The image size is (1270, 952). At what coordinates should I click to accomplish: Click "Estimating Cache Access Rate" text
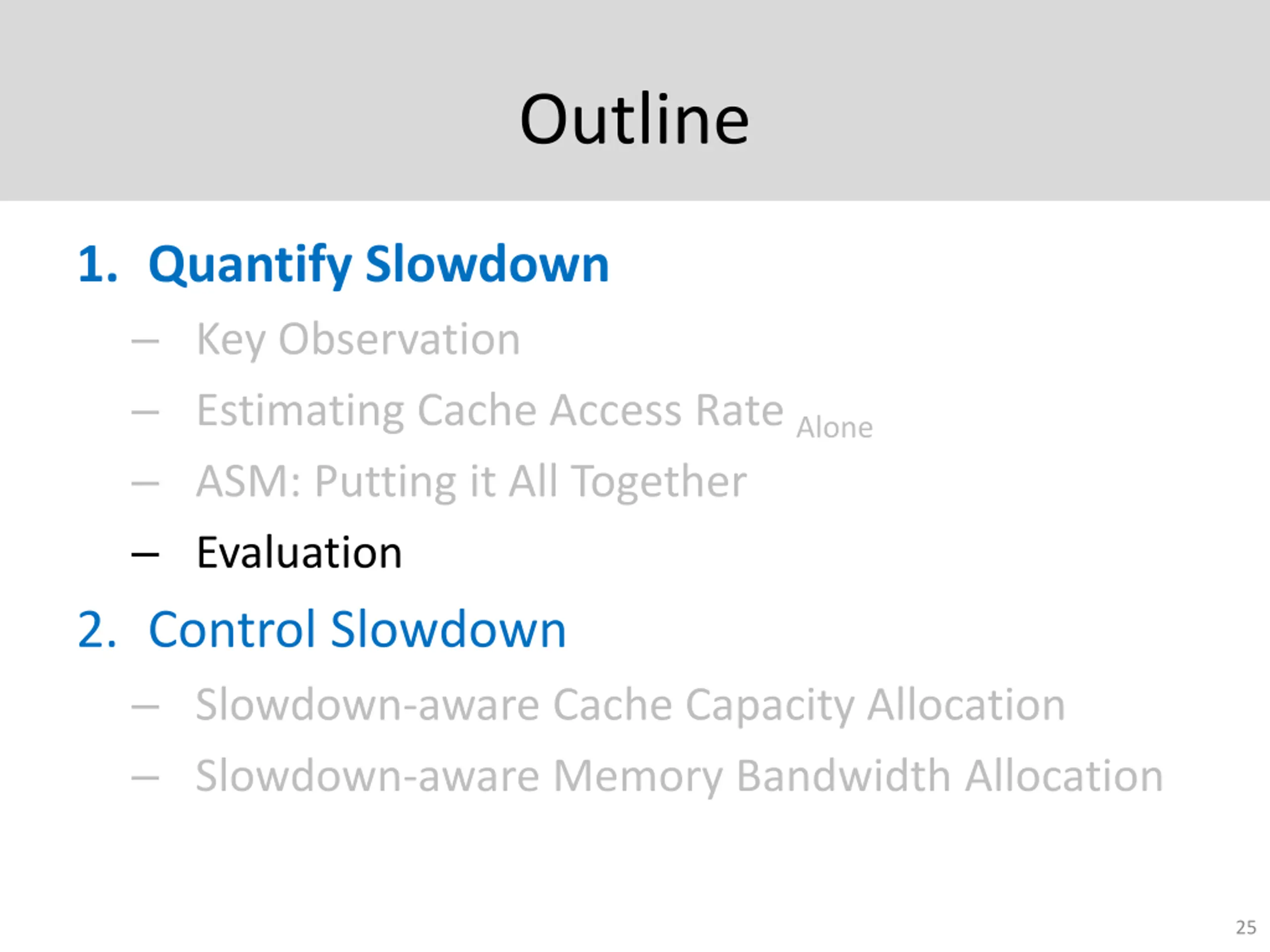(490, 410)
